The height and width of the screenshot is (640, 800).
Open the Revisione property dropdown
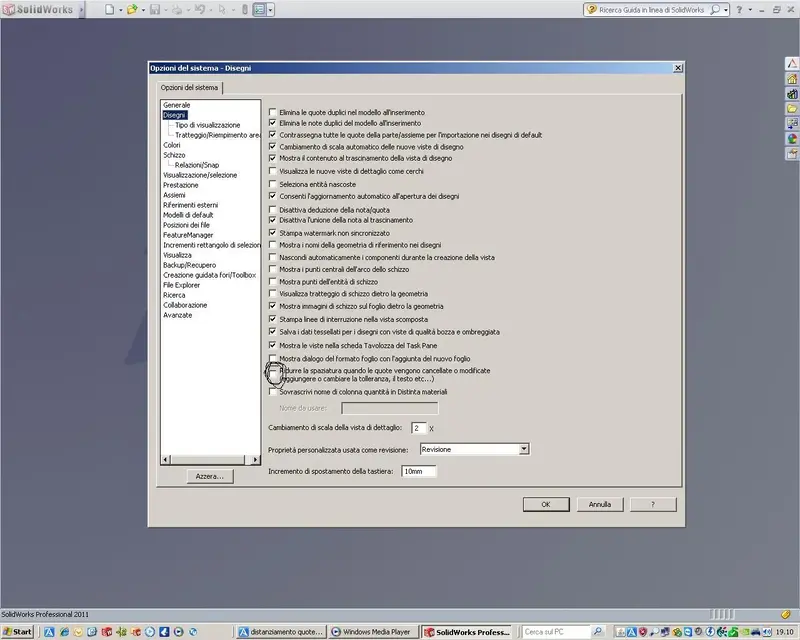pyautogui.click(x=523, y=449)
